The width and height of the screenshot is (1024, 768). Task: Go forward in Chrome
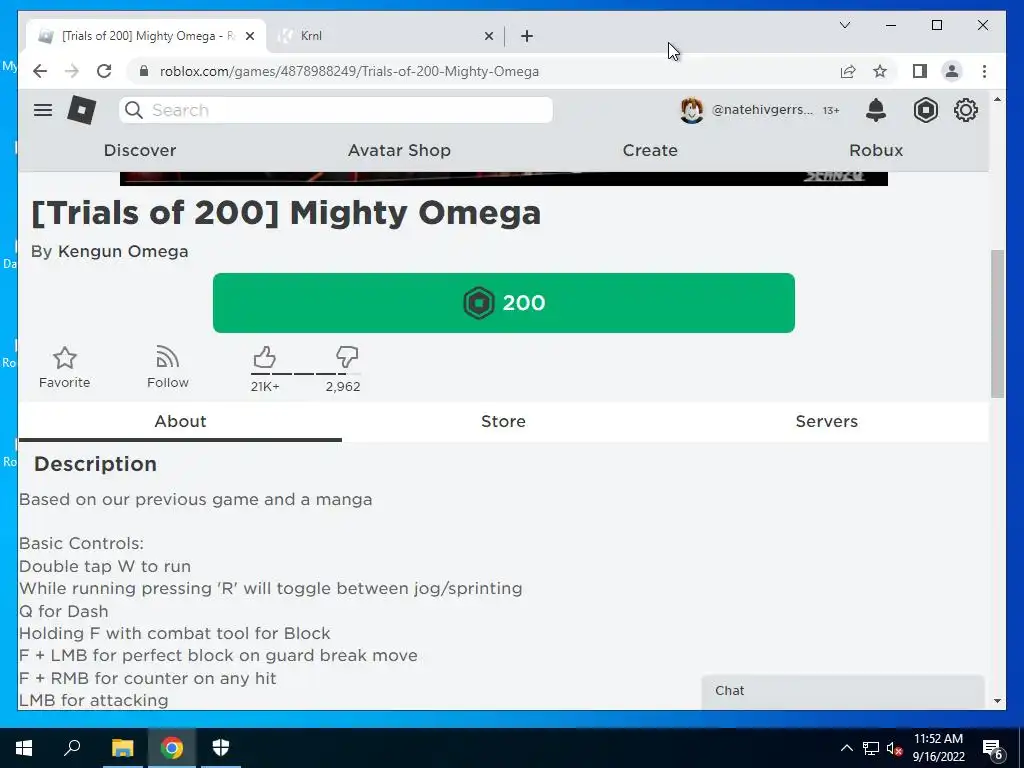[72, 71]
